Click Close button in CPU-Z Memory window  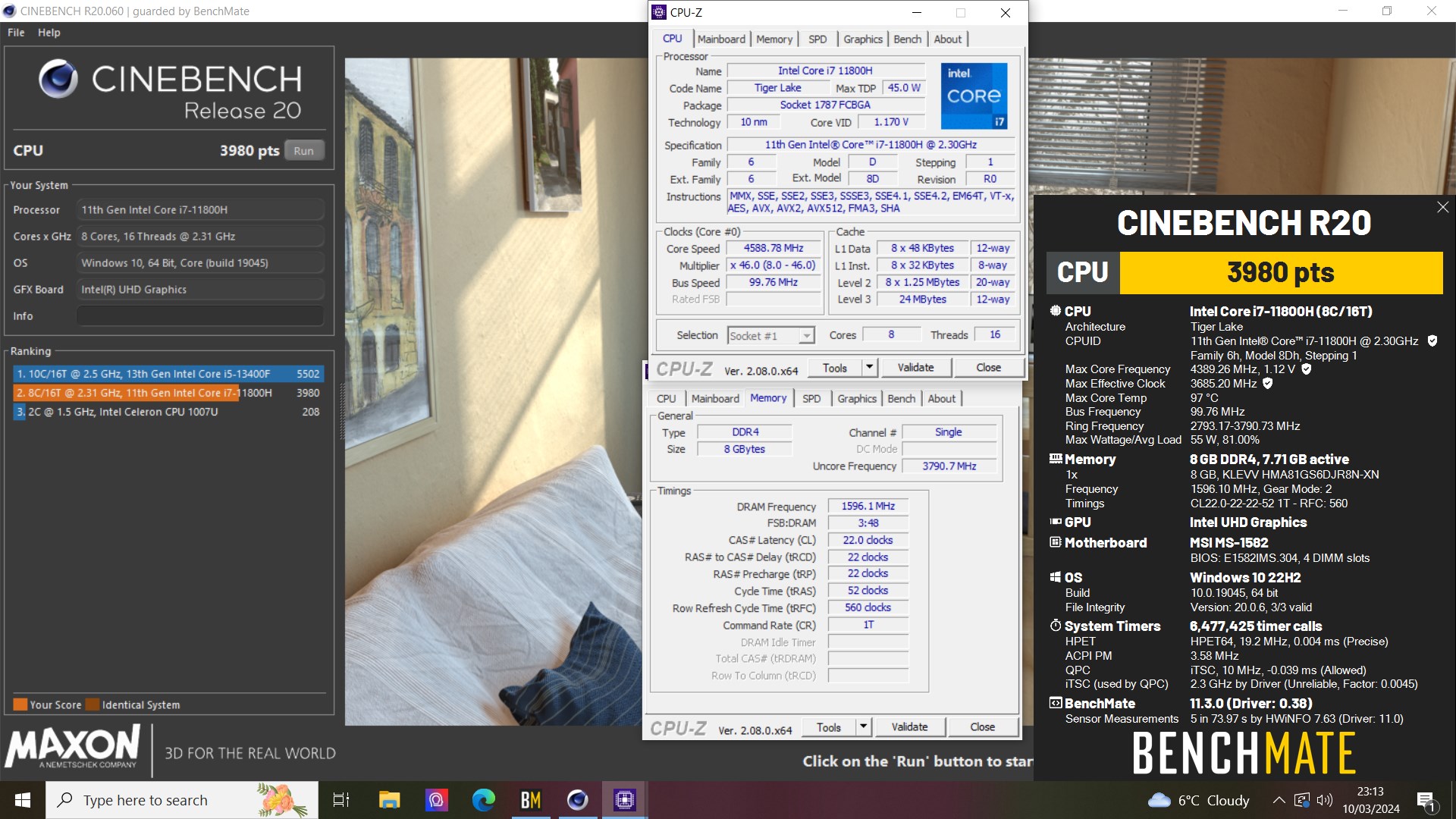pyautogui.click(x=982, y=727)
